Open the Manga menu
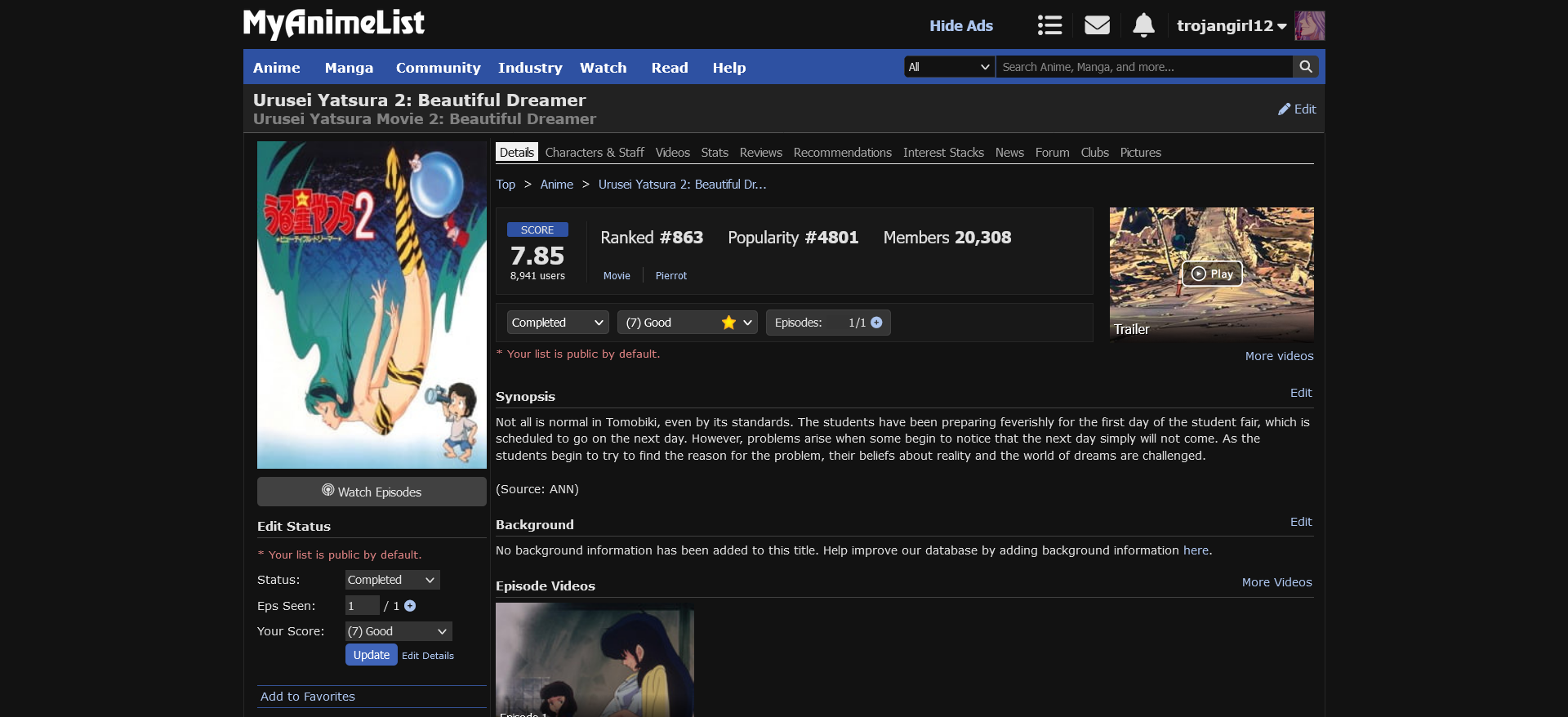Image resolution: width=1568 pixels, height=717 pixels. tap(349, 68)
